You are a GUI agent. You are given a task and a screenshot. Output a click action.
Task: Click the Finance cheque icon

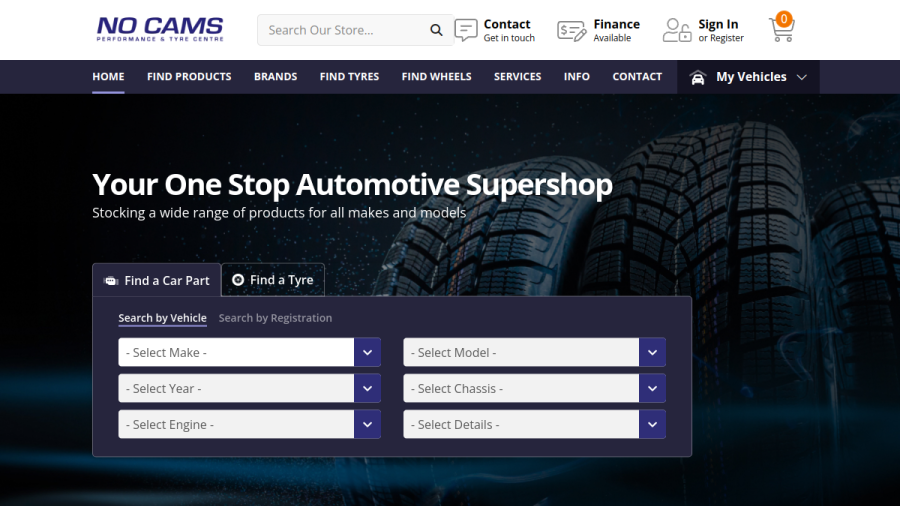[x=571, y=30]
